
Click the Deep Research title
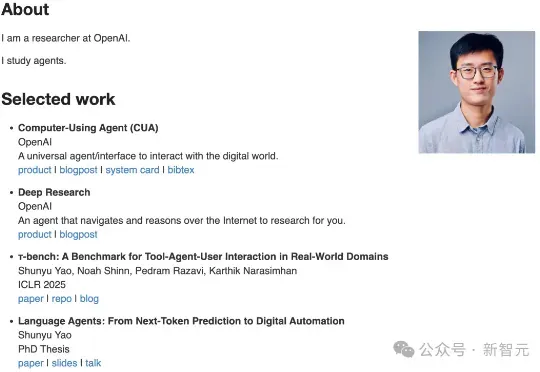54,192
